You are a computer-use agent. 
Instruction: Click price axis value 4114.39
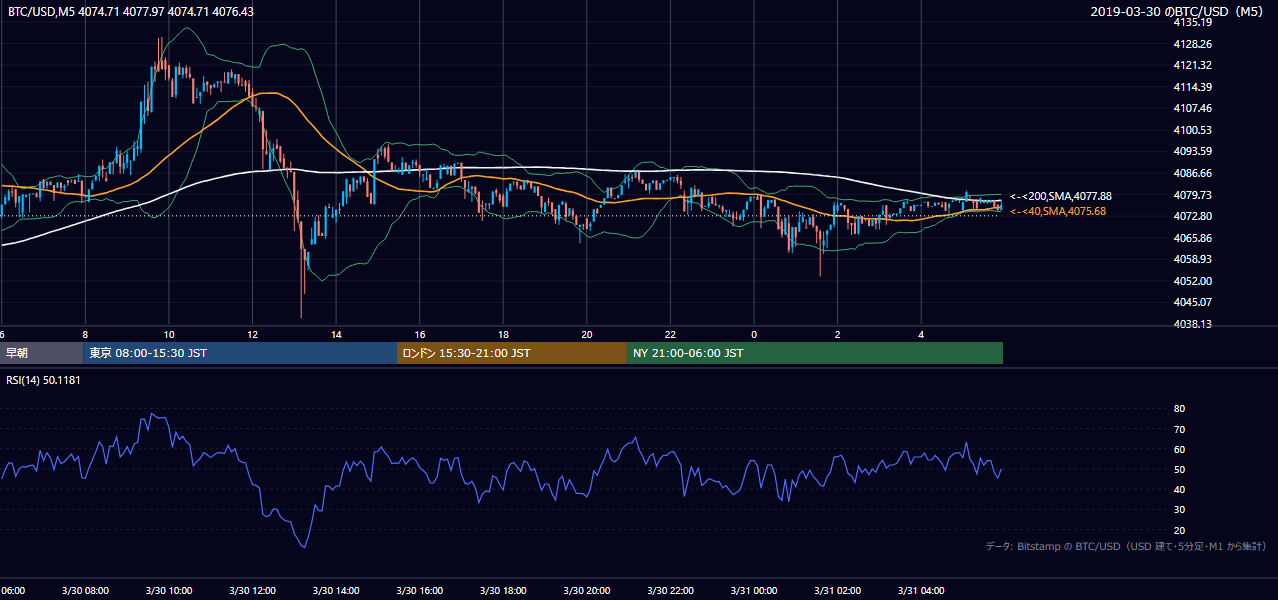pos(1192,87)
